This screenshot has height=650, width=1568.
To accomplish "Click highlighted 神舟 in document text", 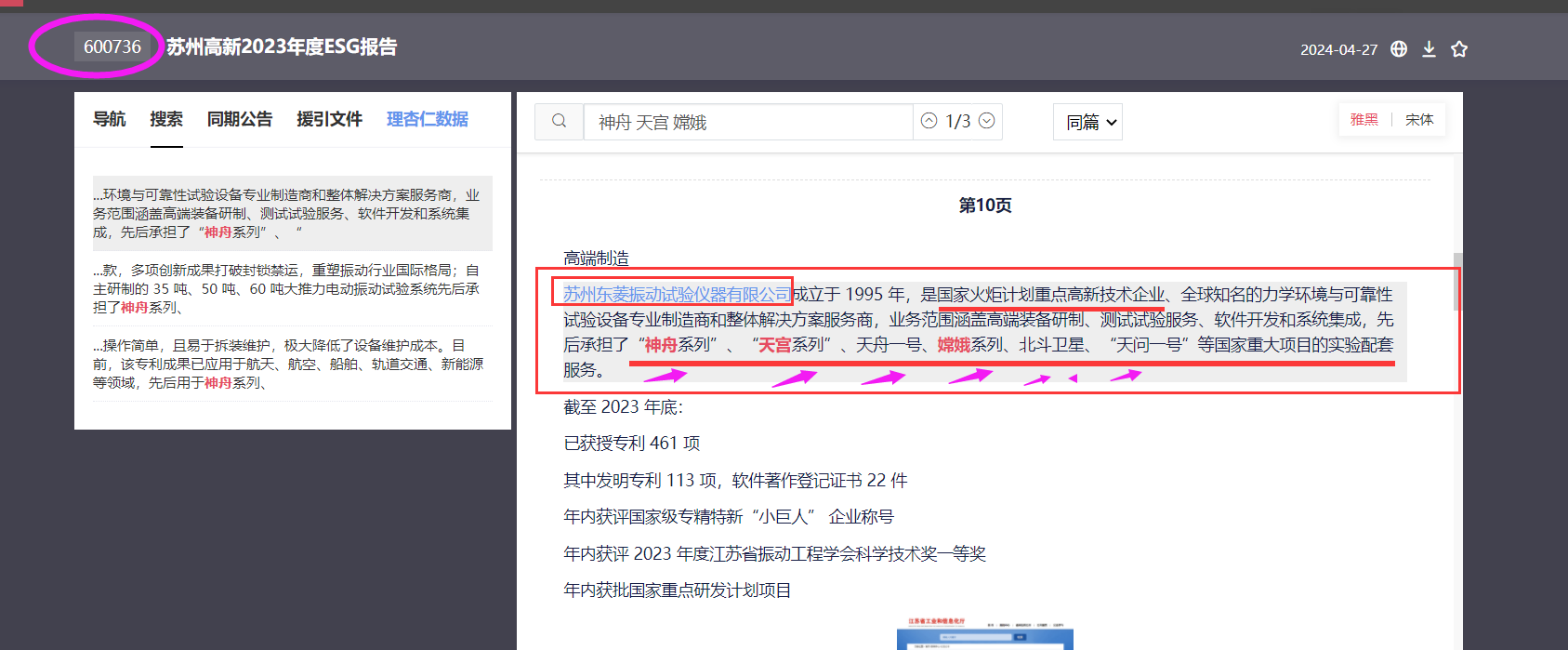I will tap(661, 344).
